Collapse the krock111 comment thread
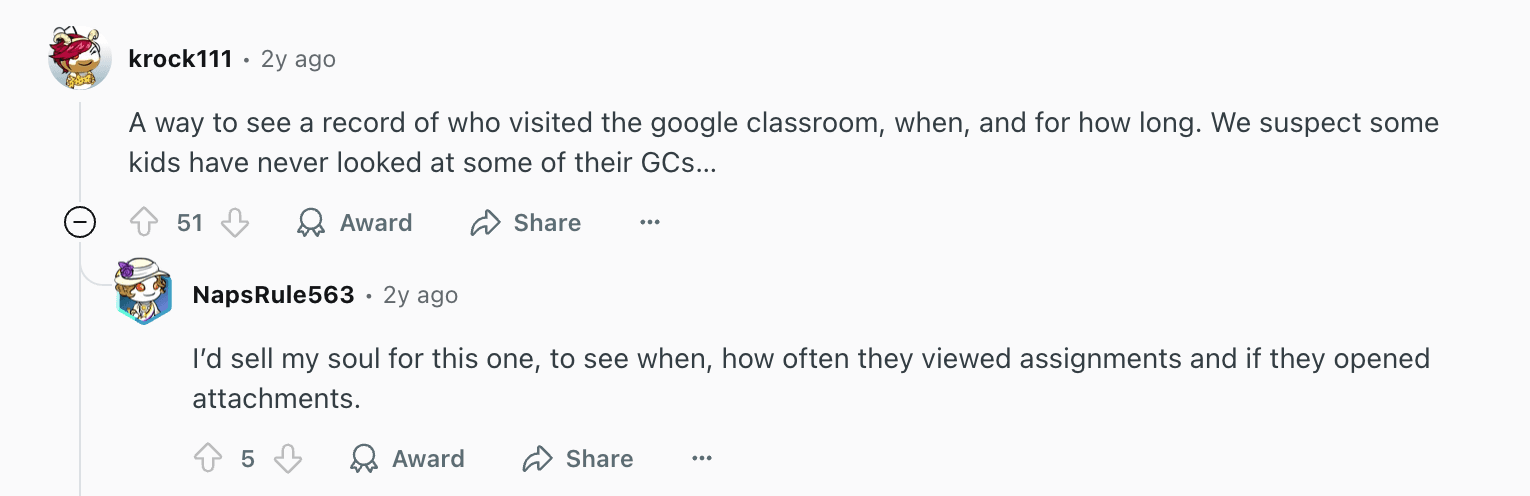Viewport: 1530px width, 496px height. point(80,223)
